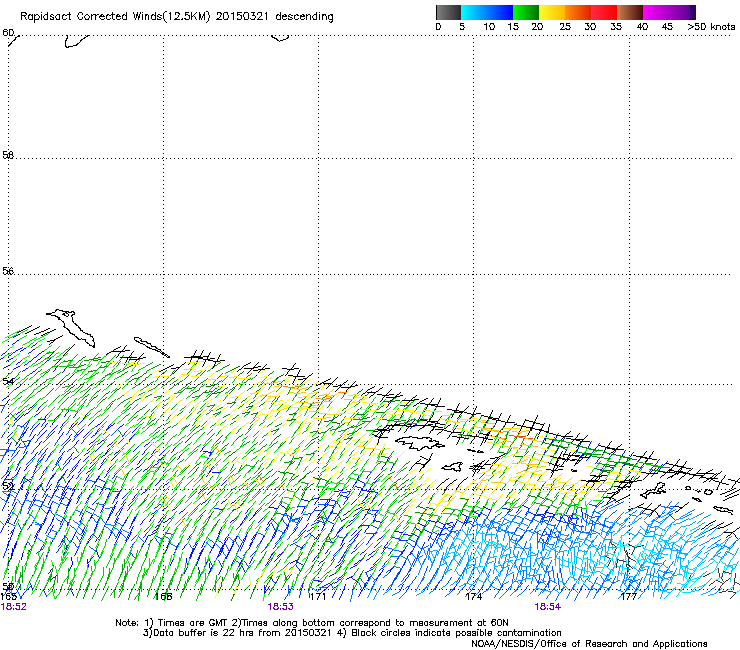Pick the magenta 40–45 knots legend segment

point(656,12)
